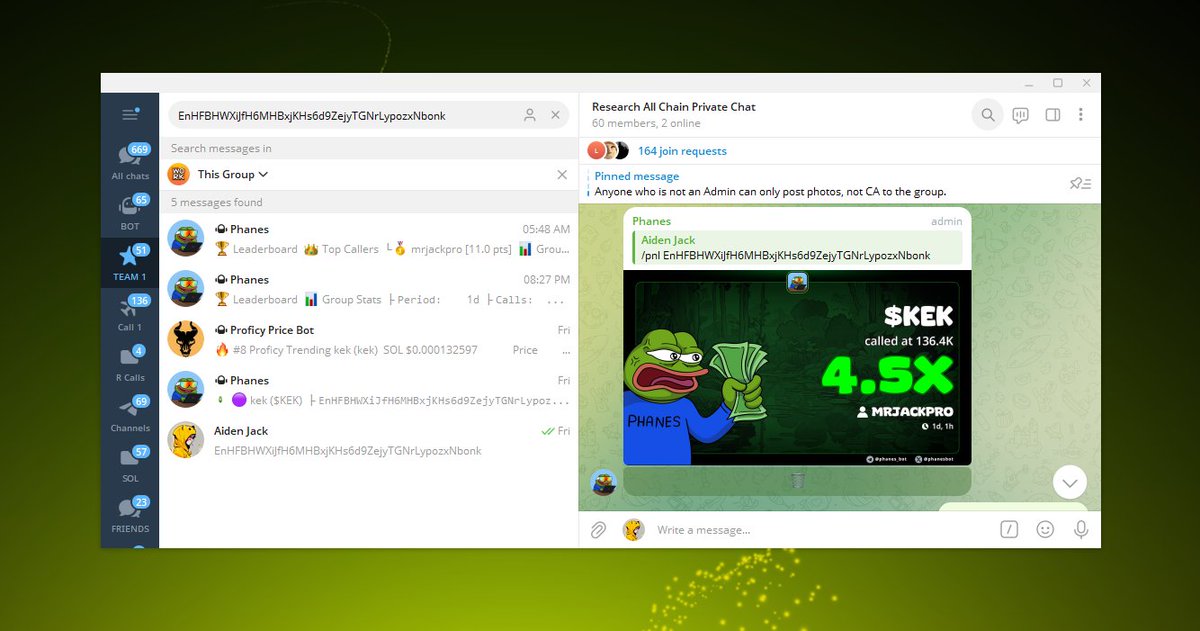
Task: Go to the R Calls folder
Action: point(130,363)
